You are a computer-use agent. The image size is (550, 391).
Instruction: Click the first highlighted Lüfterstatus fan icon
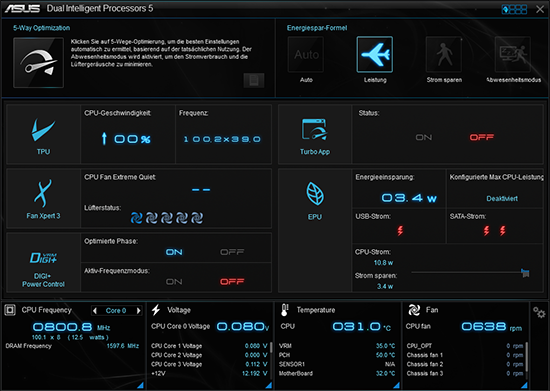(136, 218)
